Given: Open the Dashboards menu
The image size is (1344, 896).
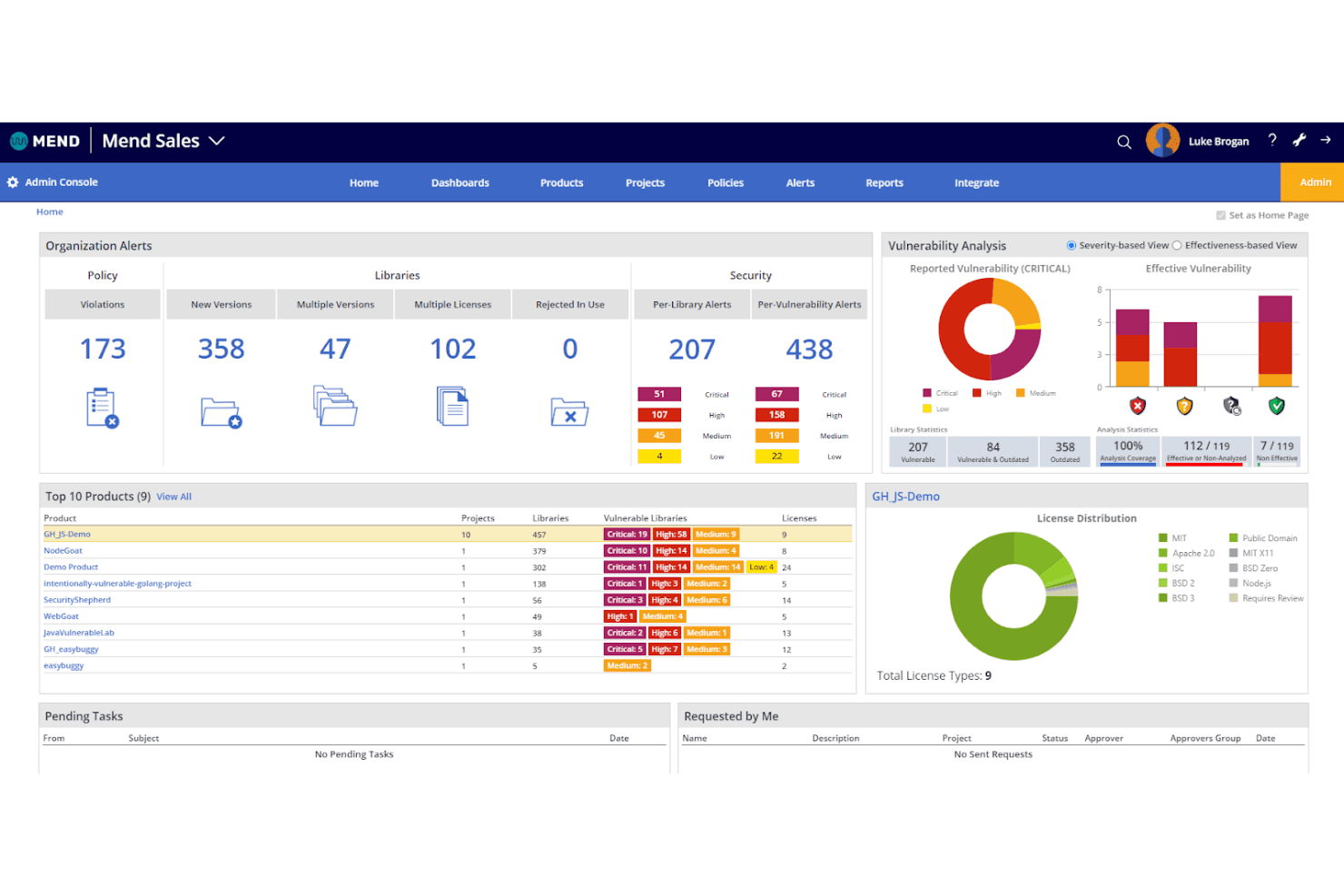Looking at the screenshot, I should tap(460, 182).
